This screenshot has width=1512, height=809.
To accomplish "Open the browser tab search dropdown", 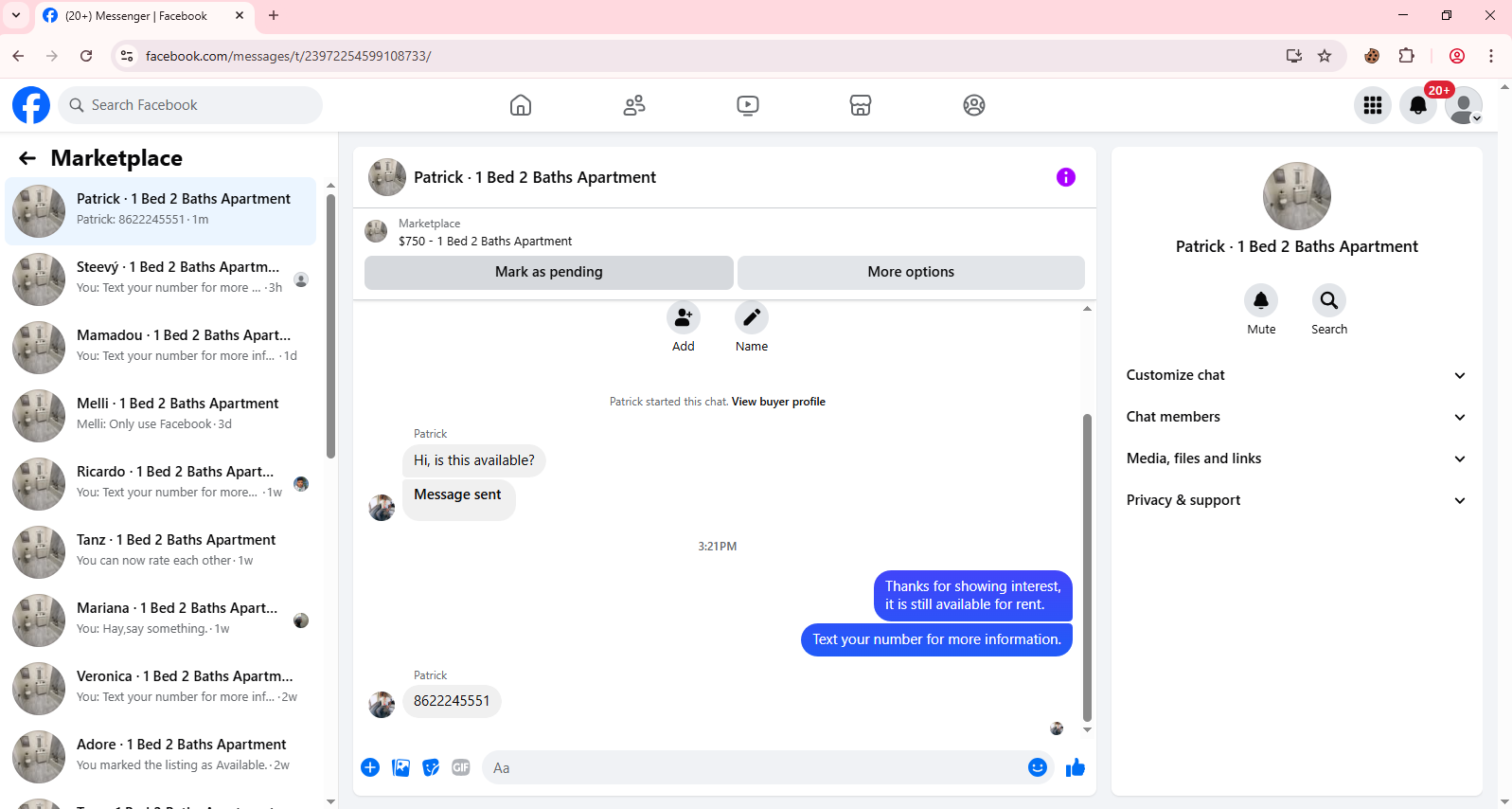I will point(16,15).
